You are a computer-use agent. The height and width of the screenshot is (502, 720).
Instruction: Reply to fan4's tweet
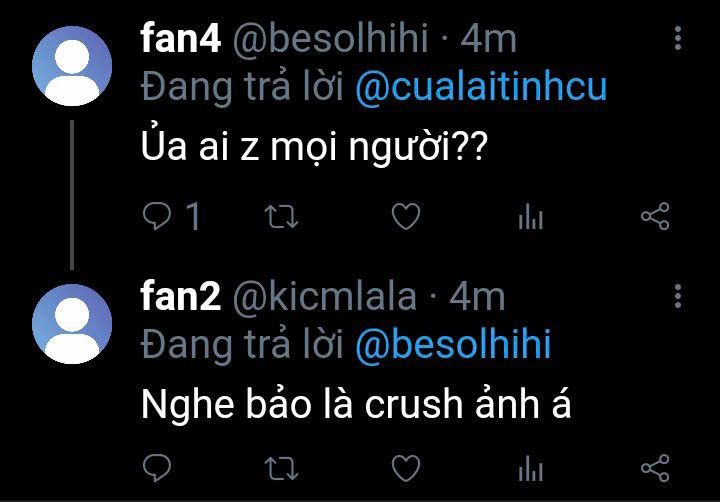(158, 217)
